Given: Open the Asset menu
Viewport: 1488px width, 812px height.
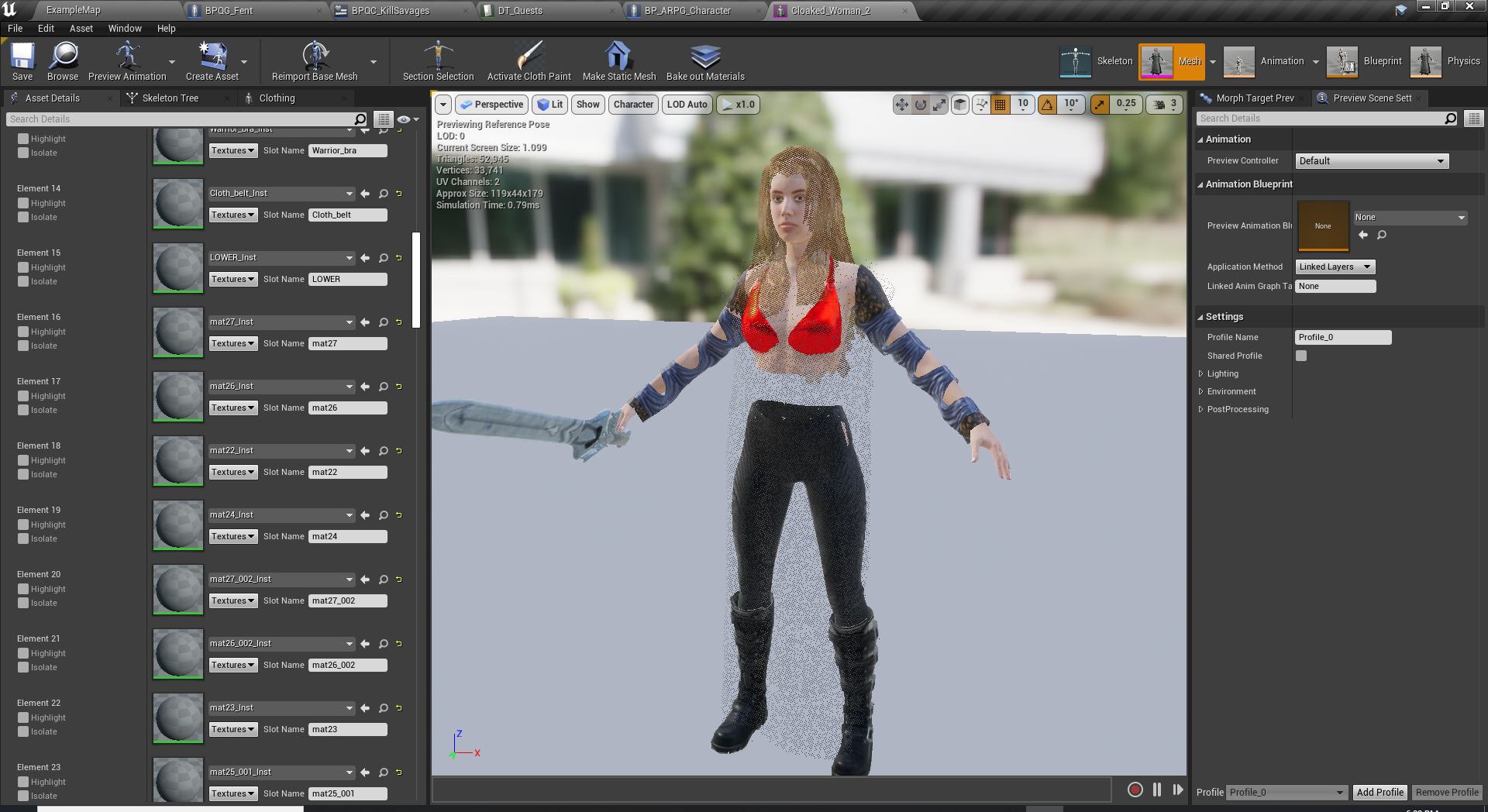Looking at the screenshot, I should (81, 28).
